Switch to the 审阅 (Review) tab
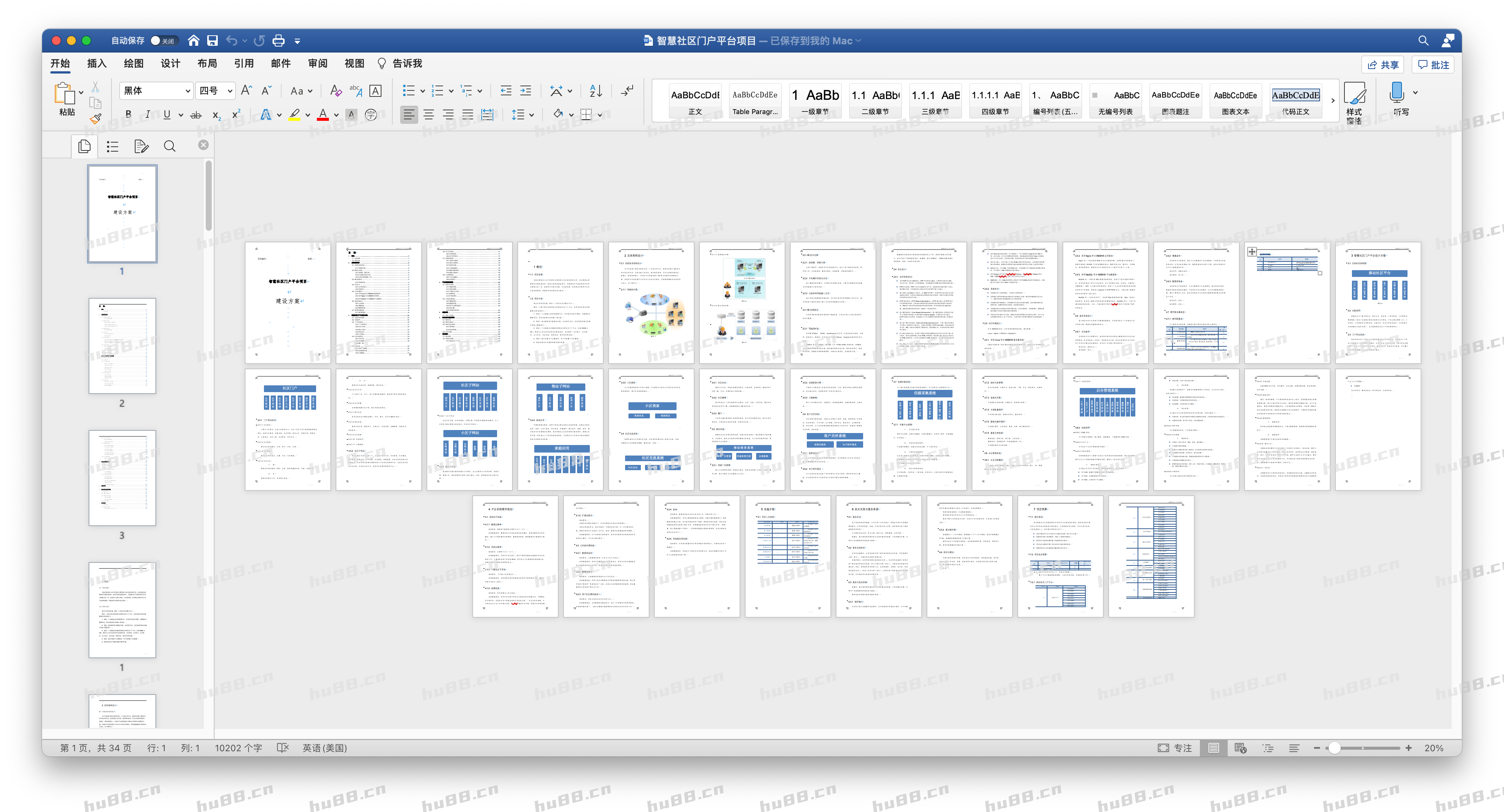Viewport: 1504px width, 812px height. pos(317,63)
